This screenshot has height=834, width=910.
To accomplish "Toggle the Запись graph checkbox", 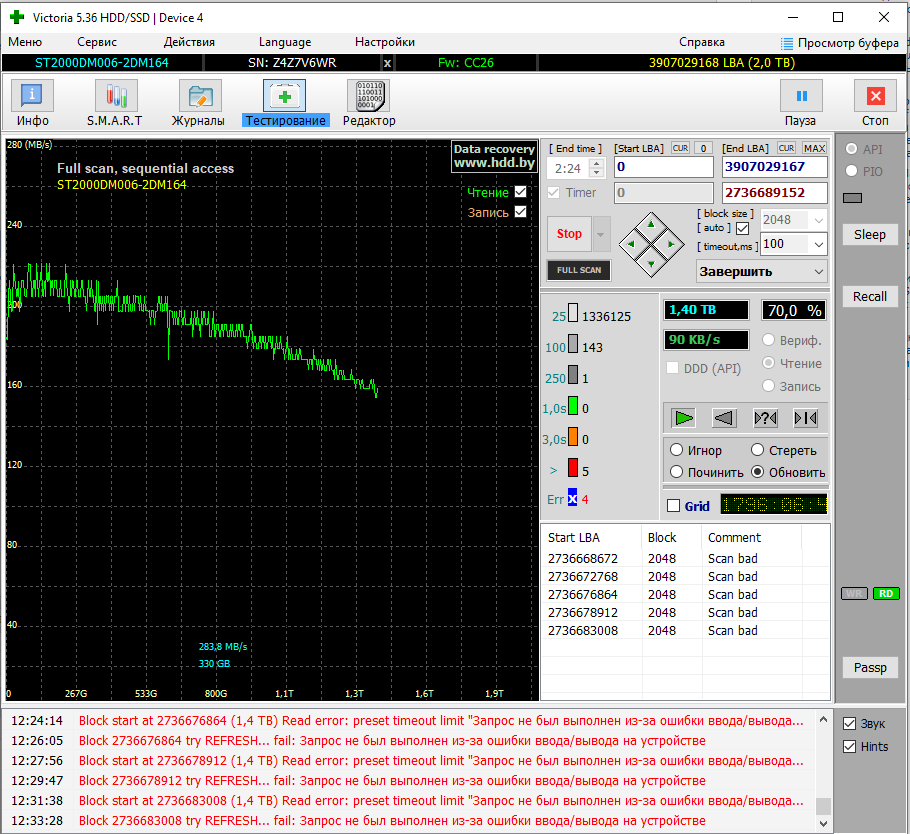I will (x=520, y=212).
